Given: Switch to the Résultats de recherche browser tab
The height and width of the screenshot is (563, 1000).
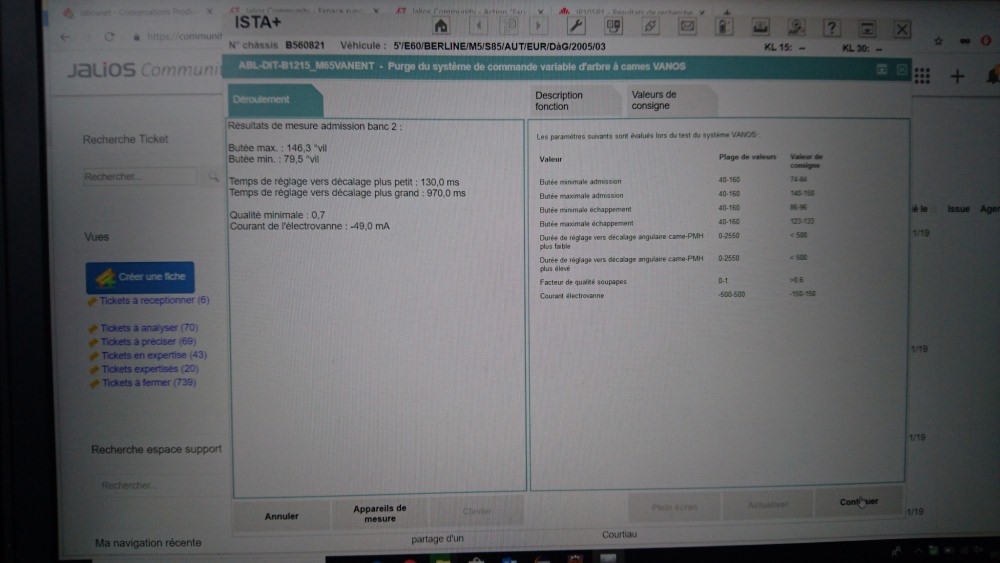Looking at the screenshot, I should click(x=633, y=12).
